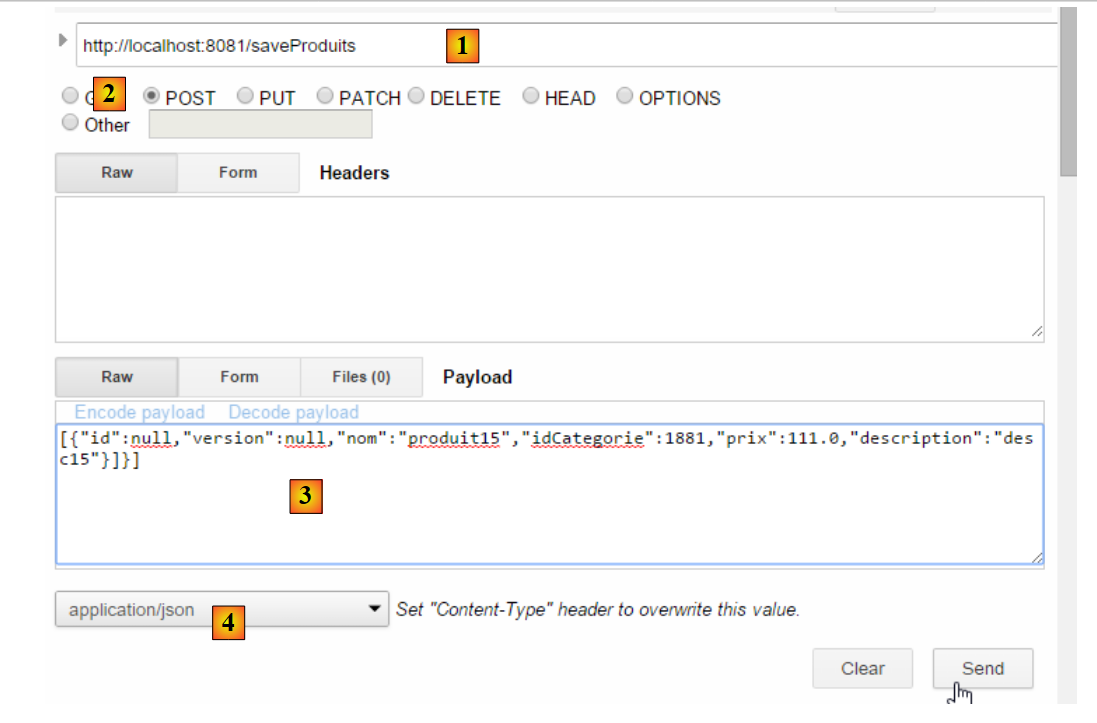Click inside the Headers text area

[x=548, y=269]
